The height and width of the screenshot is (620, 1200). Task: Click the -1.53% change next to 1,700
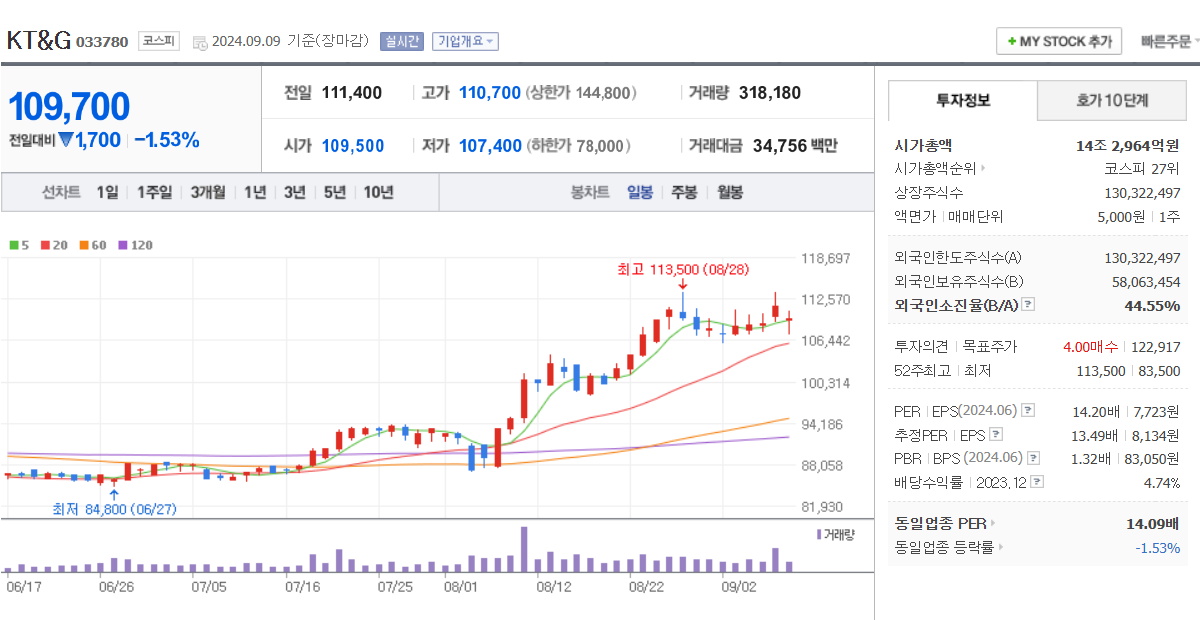167,140
